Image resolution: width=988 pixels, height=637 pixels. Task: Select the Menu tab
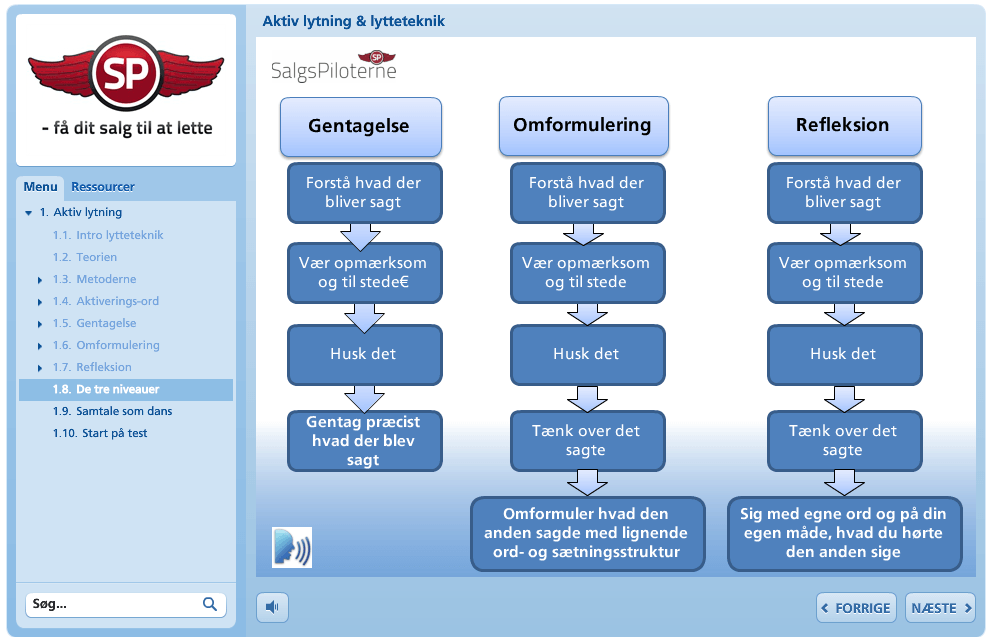tap(40, 187)
